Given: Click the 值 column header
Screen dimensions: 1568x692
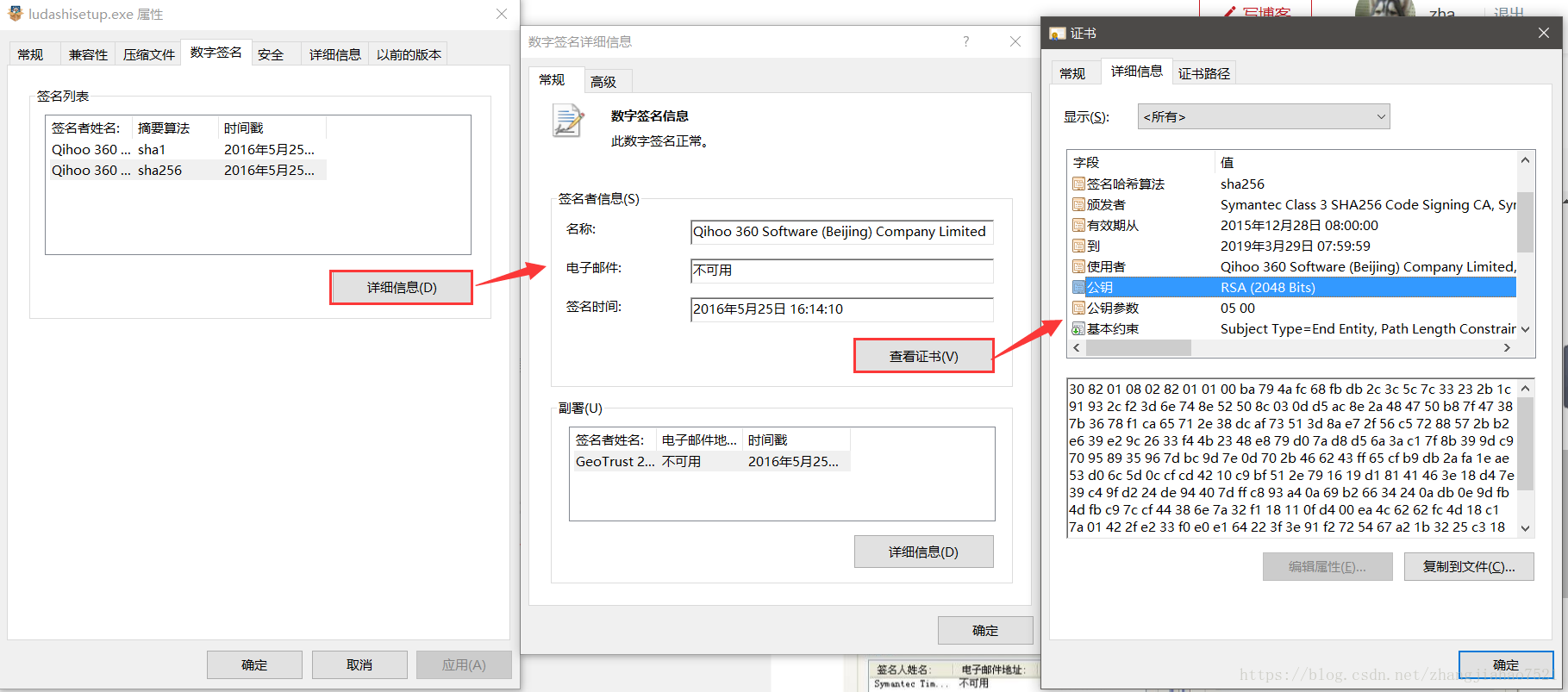Looking at the screenshot, I should click(x=1365, y=162).
